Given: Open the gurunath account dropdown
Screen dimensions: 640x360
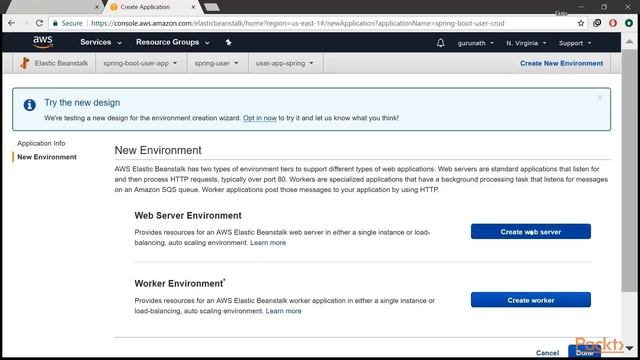Looking at the screenshot, I should 476,43.
